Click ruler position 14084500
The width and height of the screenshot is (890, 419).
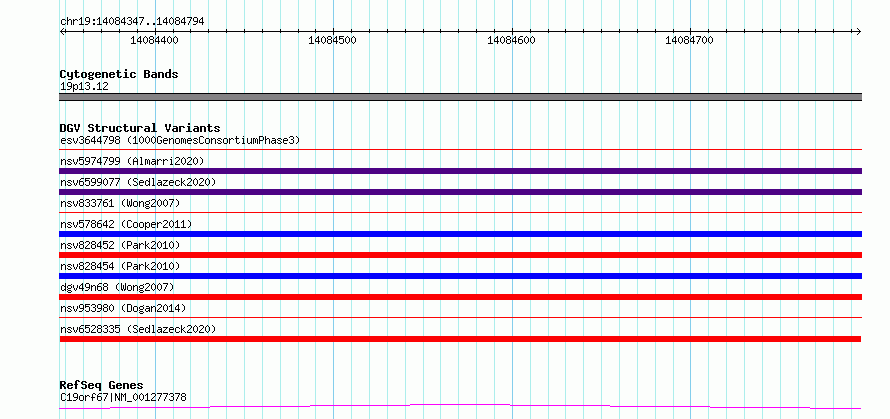[x=333, y=40]
